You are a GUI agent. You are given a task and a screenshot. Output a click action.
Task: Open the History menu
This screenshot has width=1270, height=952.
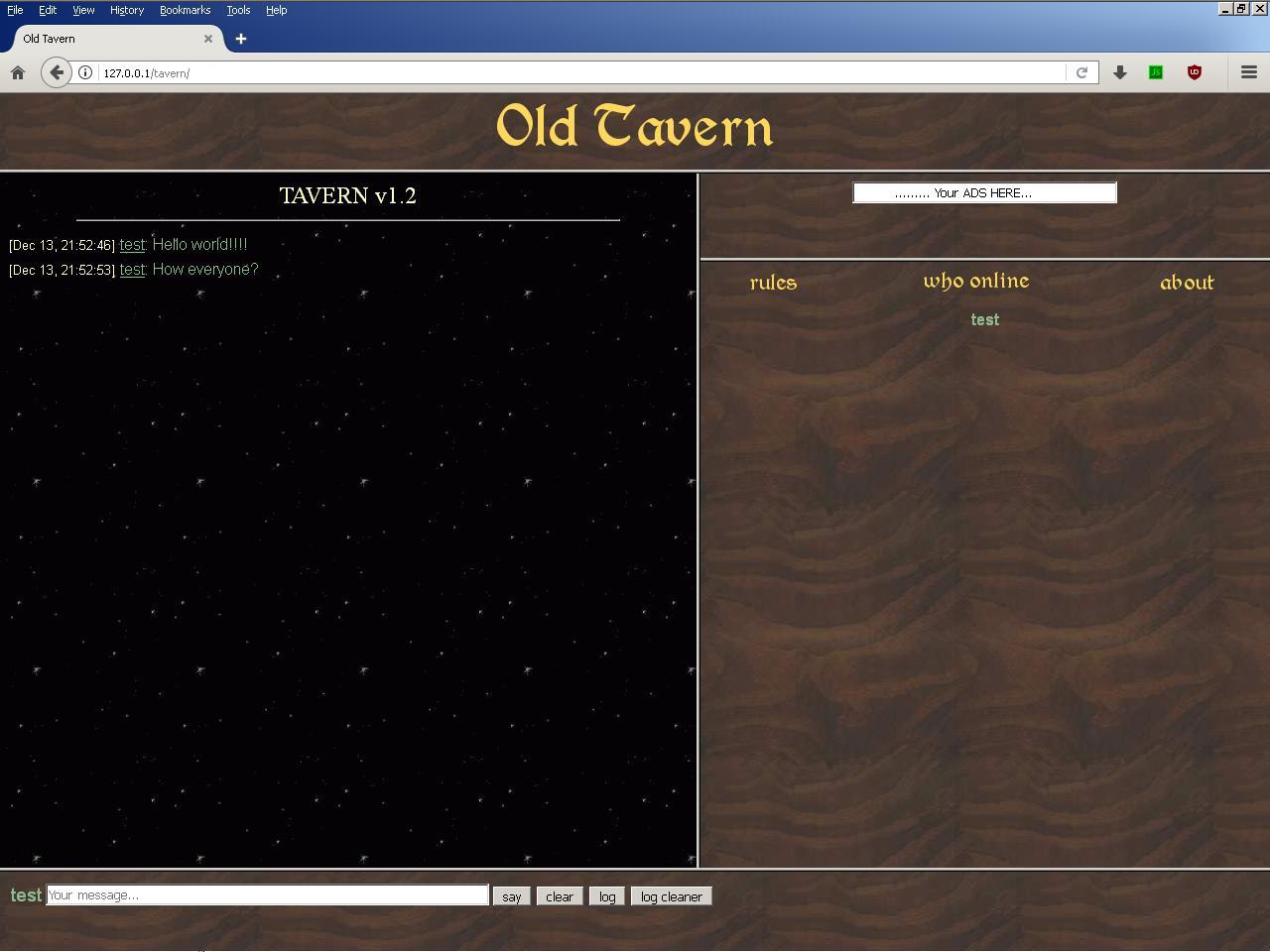tap(126, 10)
